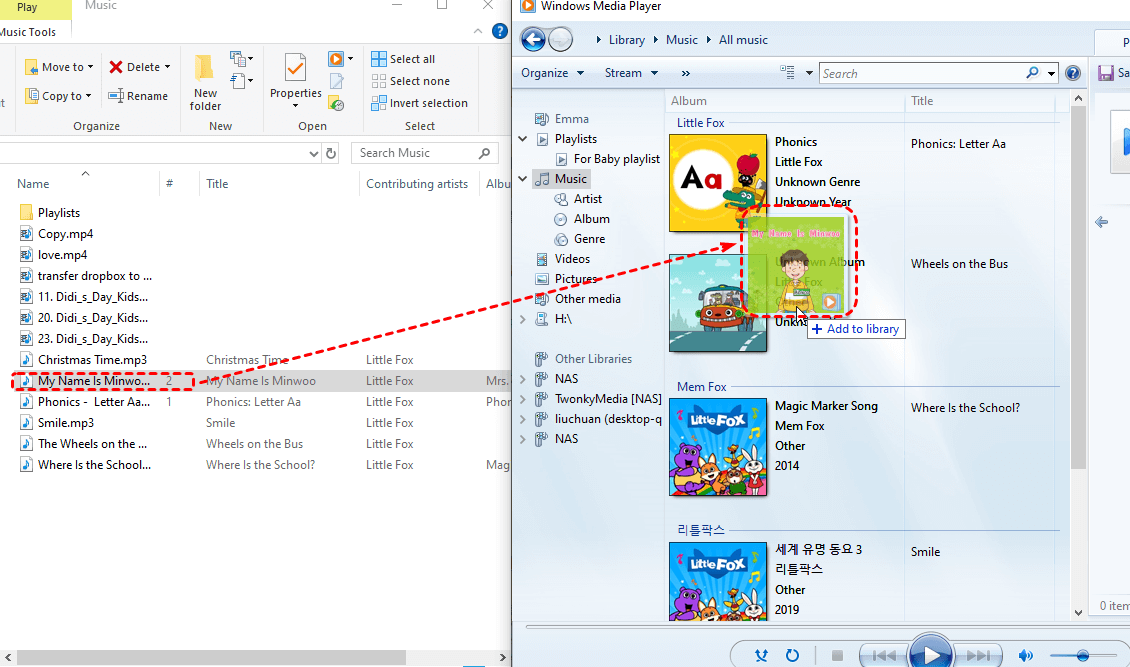Expand the liuchuan (desktop-q library node
This screenshot has height=667, width=1130.
coord(523,419)
